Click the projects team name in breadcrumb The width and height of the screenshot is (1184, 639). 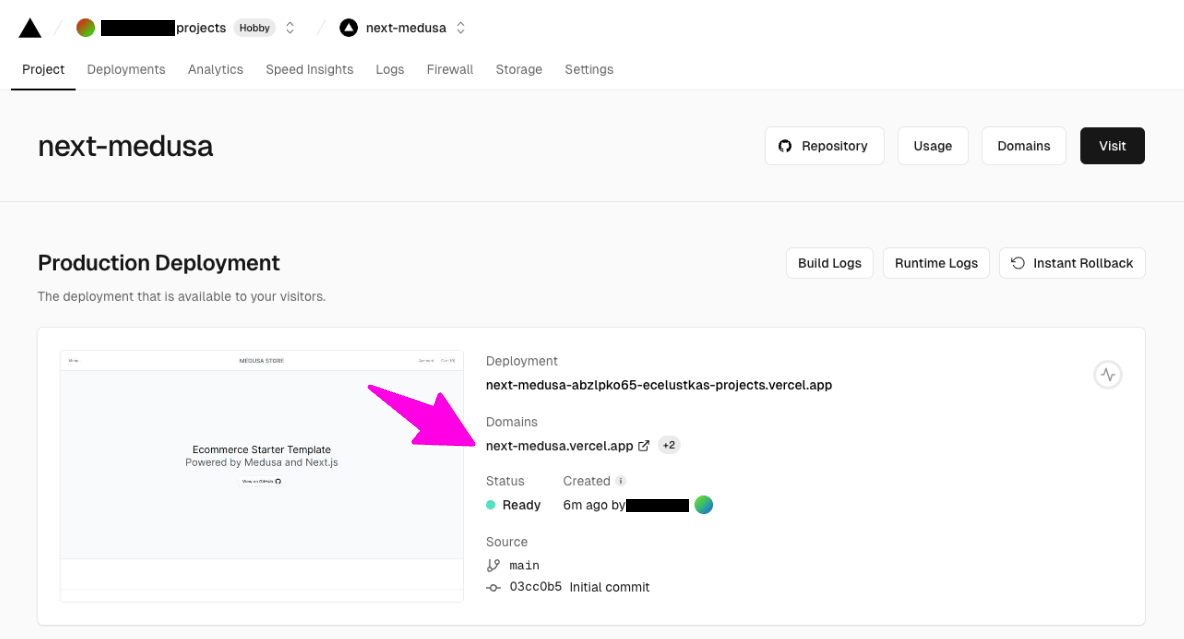(201, 28)
